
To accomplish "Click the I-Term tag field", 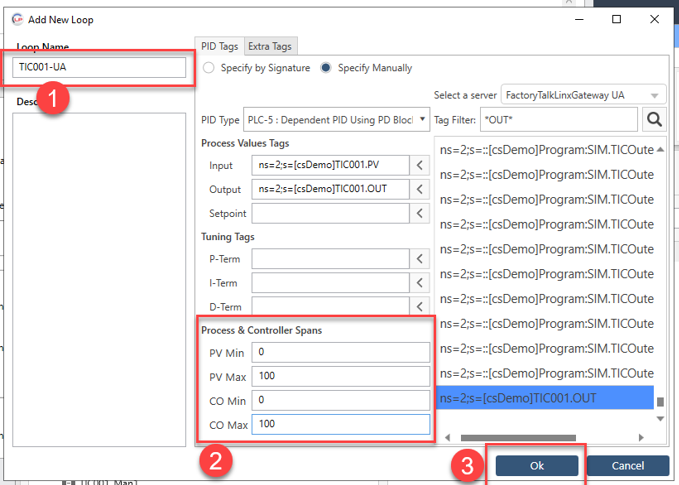I will [x=330, y=283].
